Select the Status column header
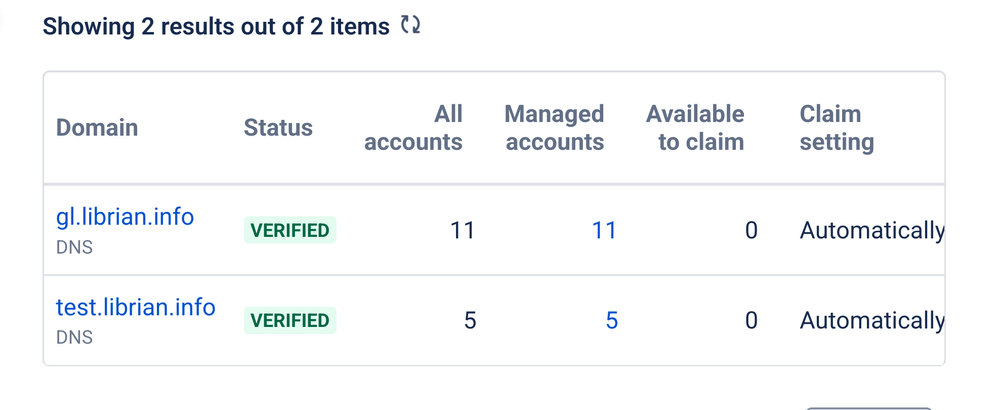Viewport: 999px width, 410px height. coord(278,127)
